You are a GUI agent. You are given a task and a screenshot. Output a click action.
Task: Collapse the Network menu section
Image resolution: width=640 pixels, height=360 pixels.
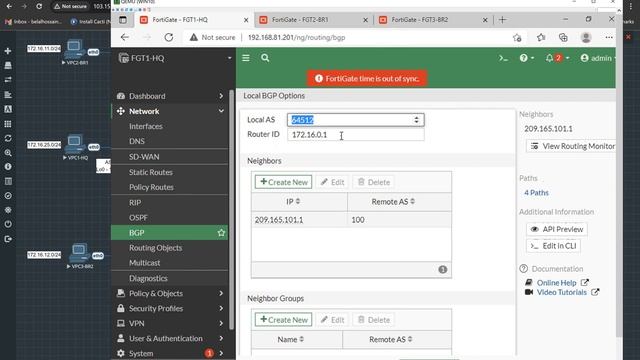[x=170, y=111]
